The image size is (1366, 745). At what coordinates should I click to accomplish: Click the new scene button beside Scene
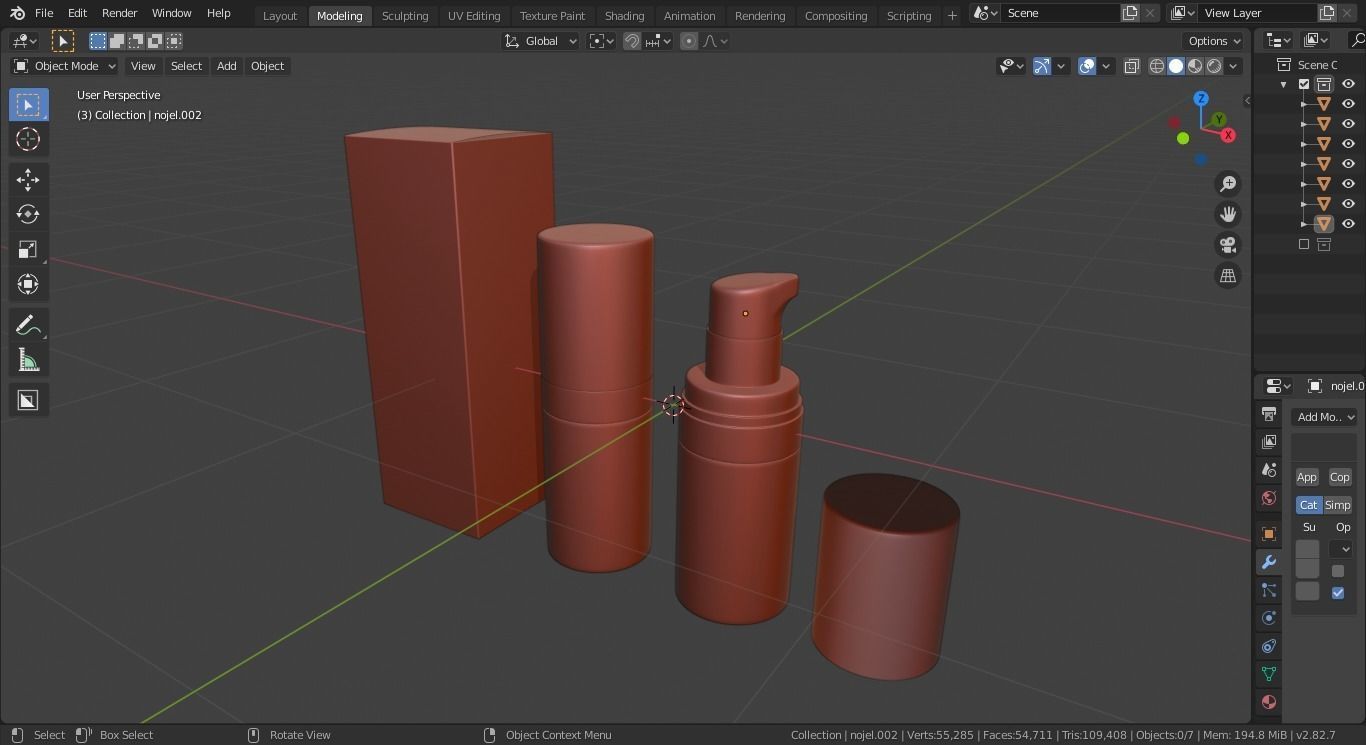[1130, 13]
